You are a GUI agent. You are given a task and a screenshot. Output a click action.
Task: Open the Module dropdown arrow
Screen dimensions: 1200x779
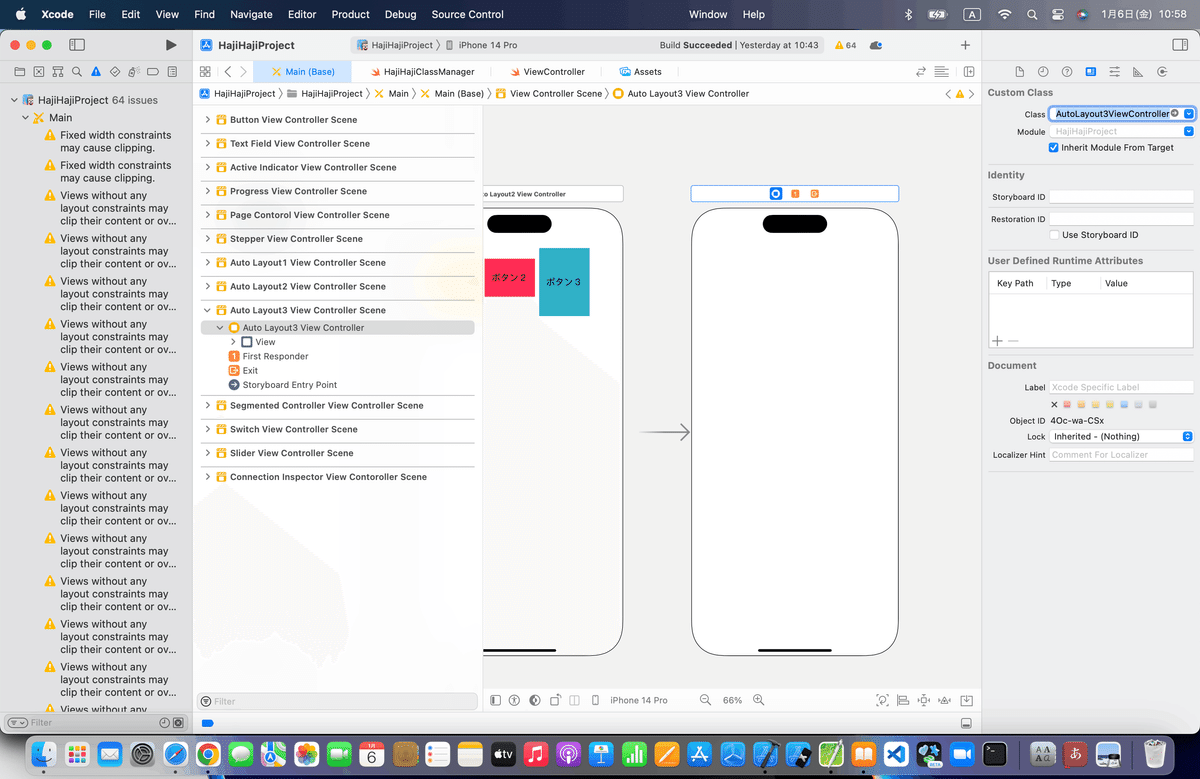(x=1188, y=131)
